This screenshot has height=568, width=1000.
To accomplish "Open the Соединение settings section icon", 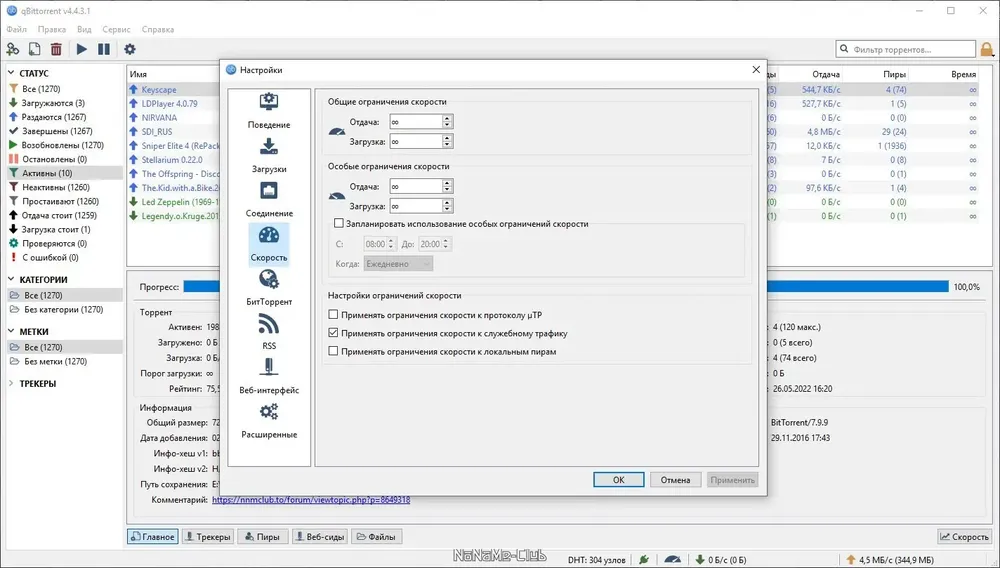I will (268, 190).
